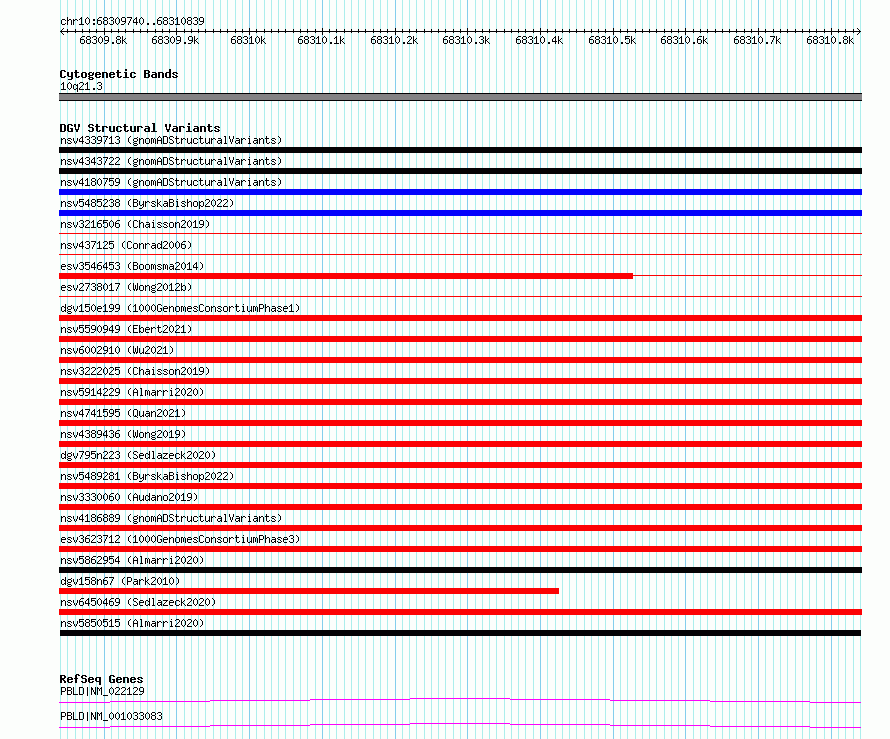Open variant nsv4741595 Quan2021 label
Screen dimensions: 890x739
click(x=123, y=413)
